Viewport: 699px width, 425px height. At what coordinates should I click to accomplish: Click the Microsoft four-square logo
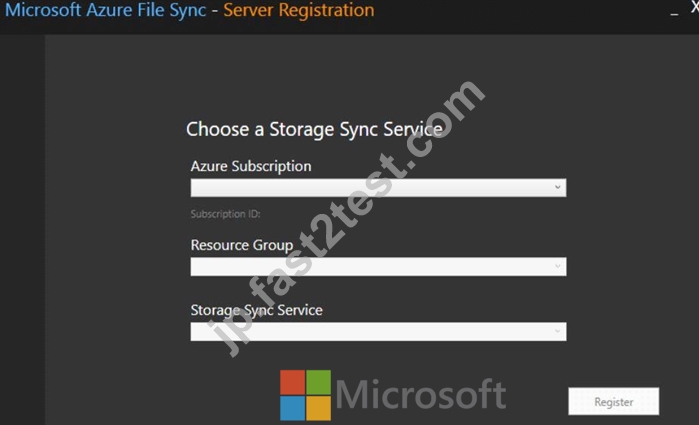305,395
